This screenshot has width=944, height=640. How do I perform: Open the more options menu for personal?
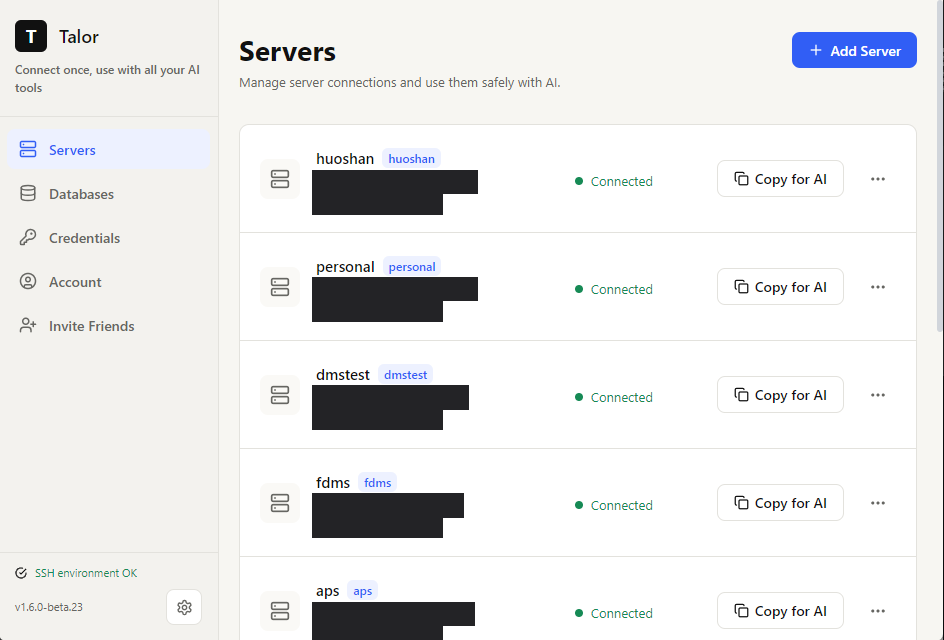pyautogui.click(x=878, y=287)
